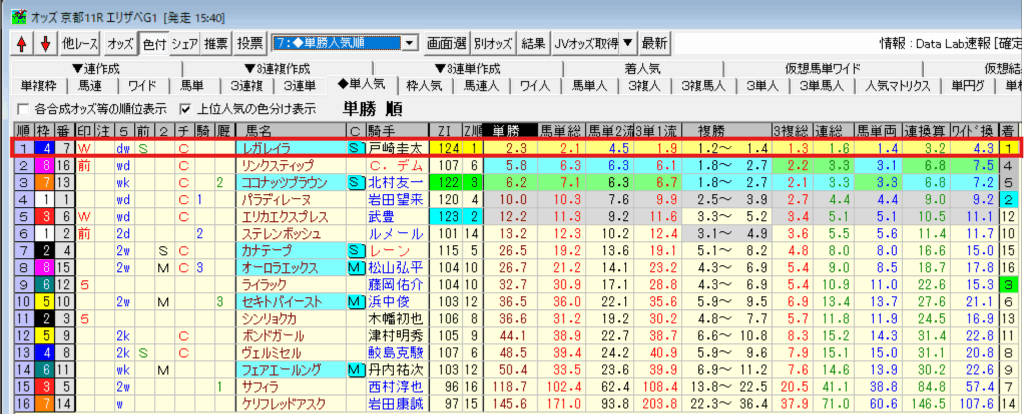Click the orange frame 7 cell for ココナッツブラウン
Image resolution: width=1024 pixels, height=414 pixels.
click(x=44, y=182)
